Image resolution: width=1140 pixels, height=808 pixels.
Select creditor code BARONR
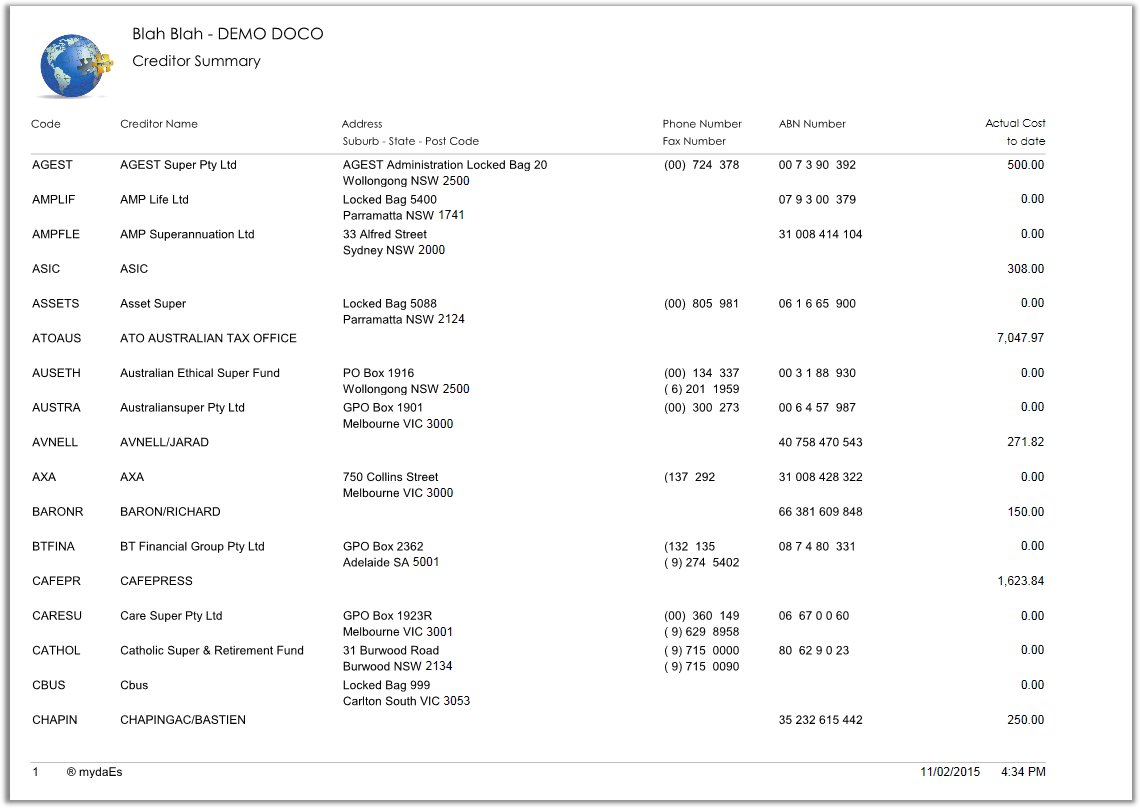[x=57, y=512]
